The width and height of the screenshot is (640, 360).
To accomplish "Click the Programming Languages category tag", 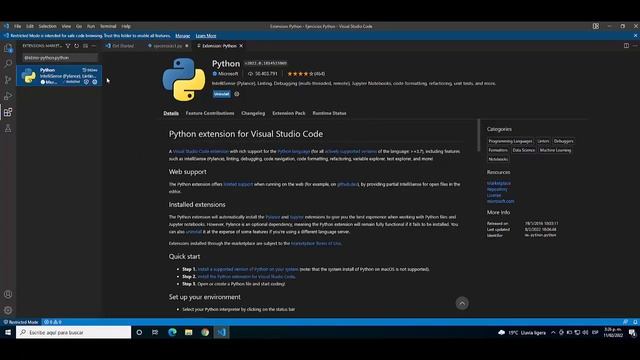I will (x=510, y=141).
